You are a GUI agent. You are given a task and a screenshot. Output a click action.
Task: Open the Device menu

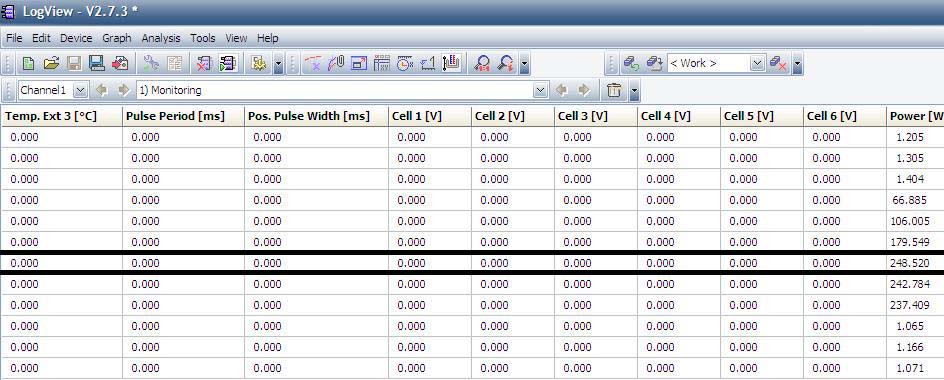pos(76,38)
